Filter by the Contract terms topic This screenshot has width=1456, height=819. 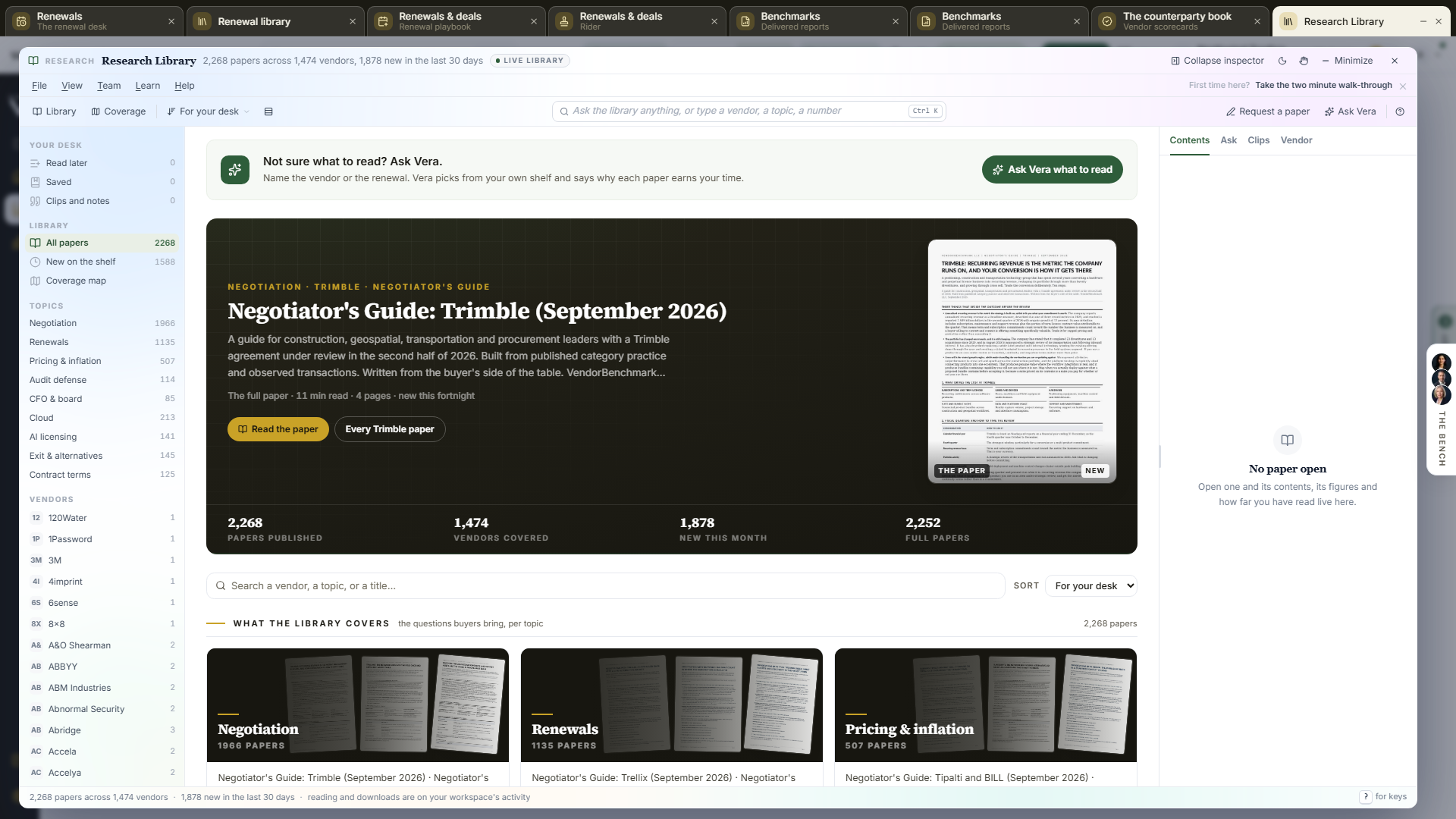pyautogui.click(x=102, y=475)
